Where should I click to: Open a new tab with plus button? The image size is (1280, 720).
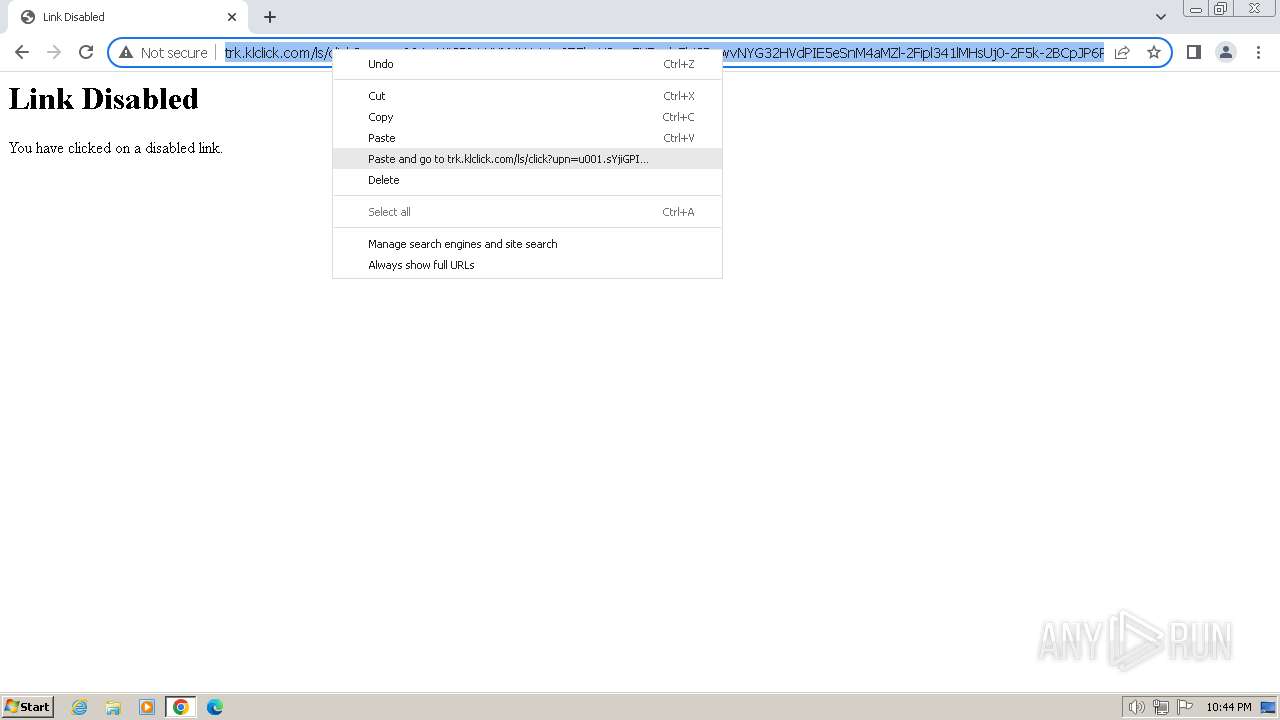(x=270, y=17)
